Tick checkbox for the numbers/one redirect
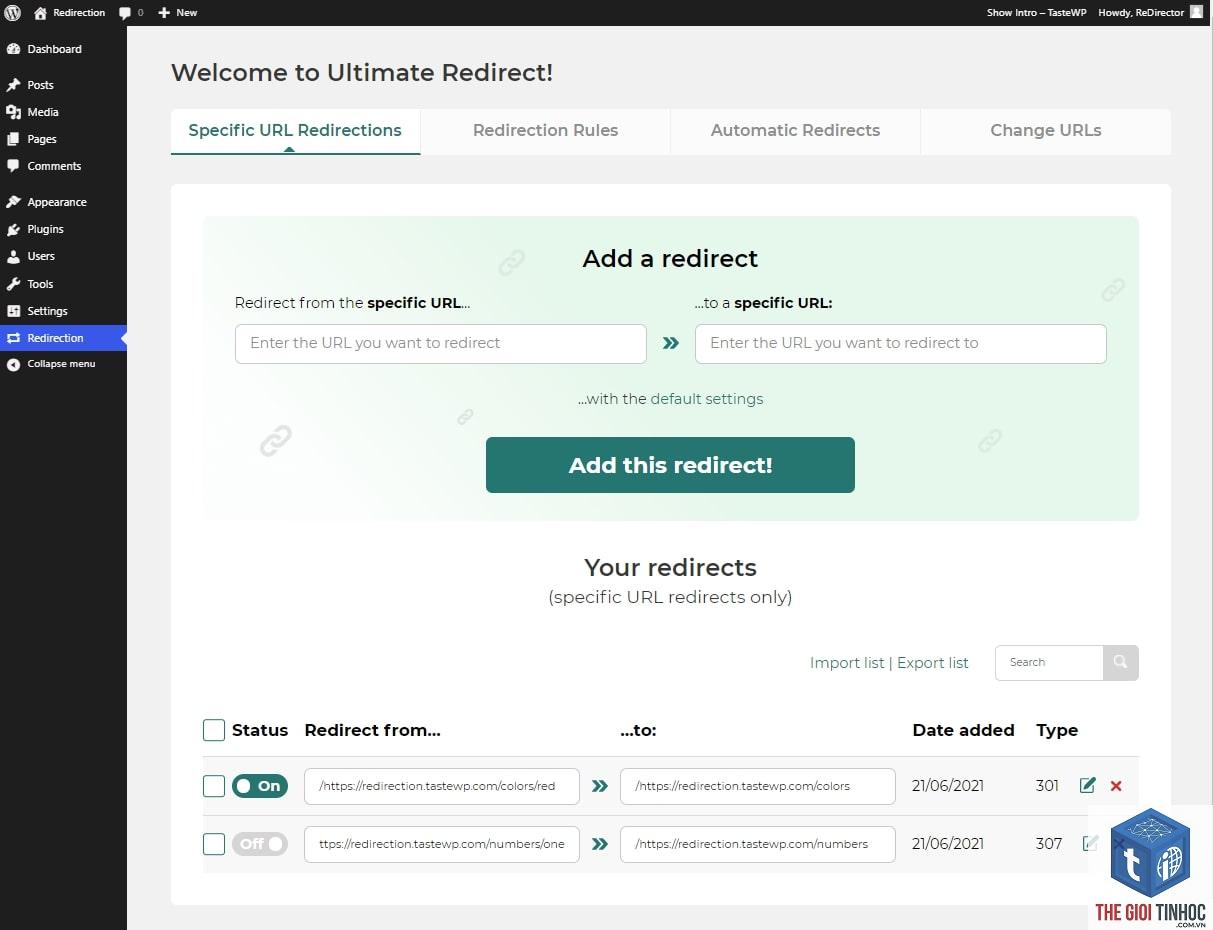 coord(214,844)
